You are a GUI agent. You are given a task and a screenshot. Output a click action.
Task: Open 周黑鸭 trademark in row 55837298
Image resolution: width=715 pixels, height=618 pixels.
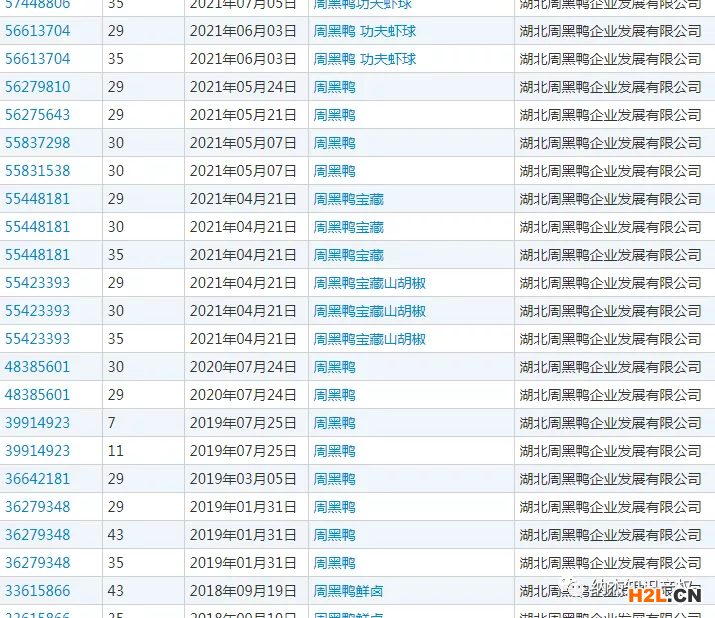[334, 143]
